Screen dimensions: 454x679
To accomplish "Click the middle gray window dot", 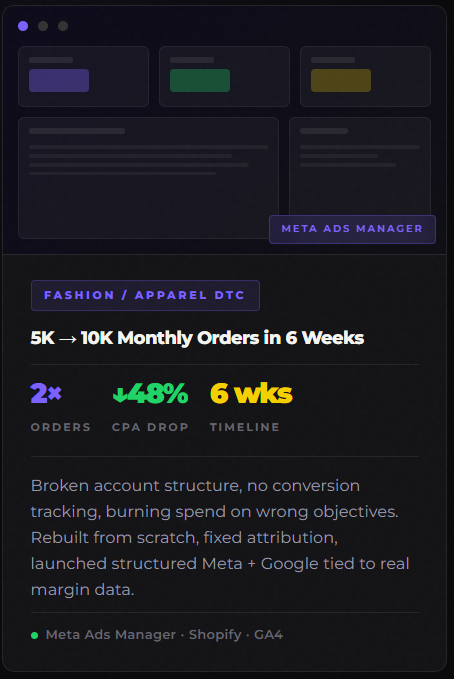I will click(x=43, y=26).
